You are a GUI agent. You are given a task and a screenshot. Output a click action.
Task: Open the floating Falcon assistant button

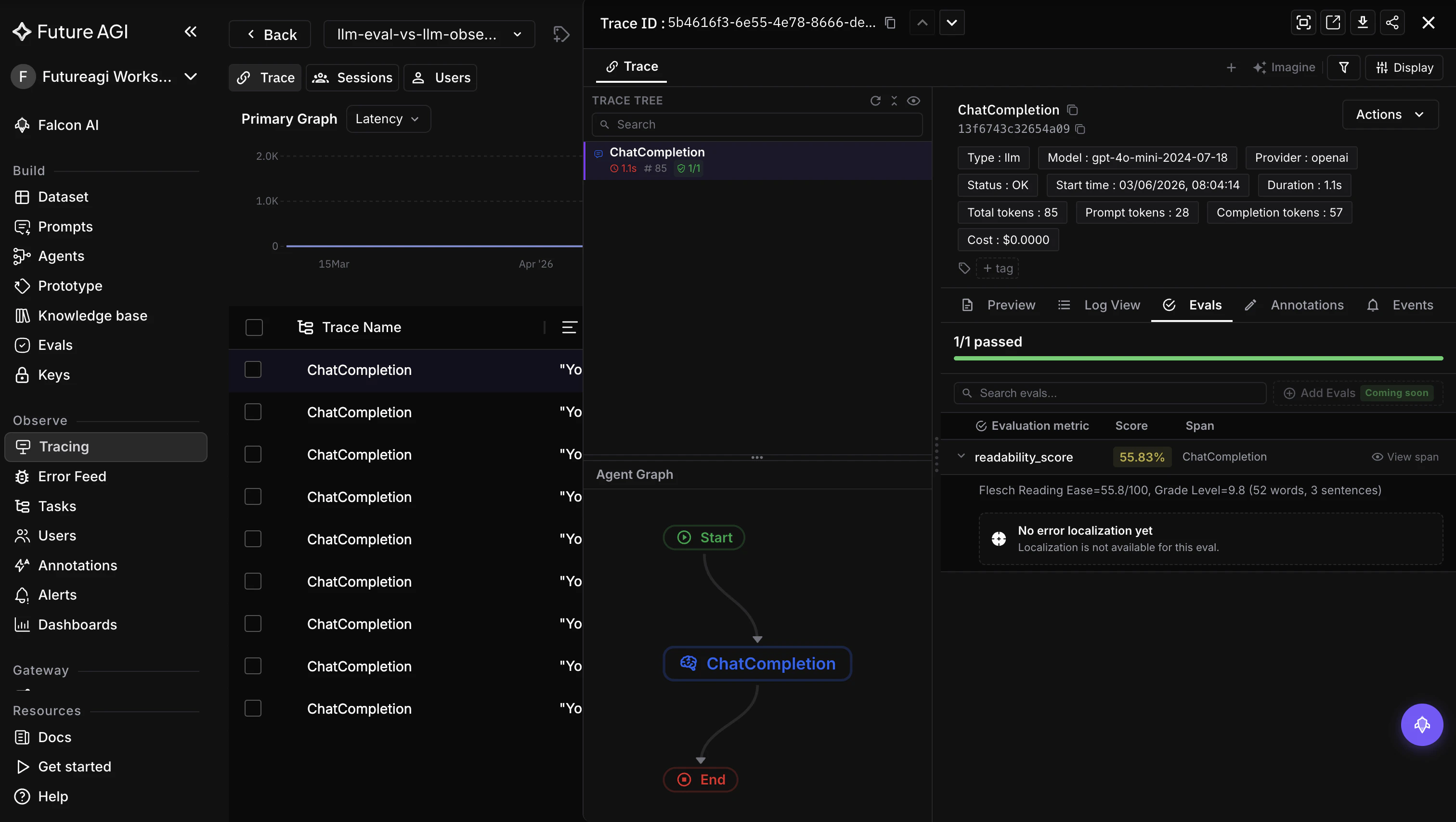1421,725
